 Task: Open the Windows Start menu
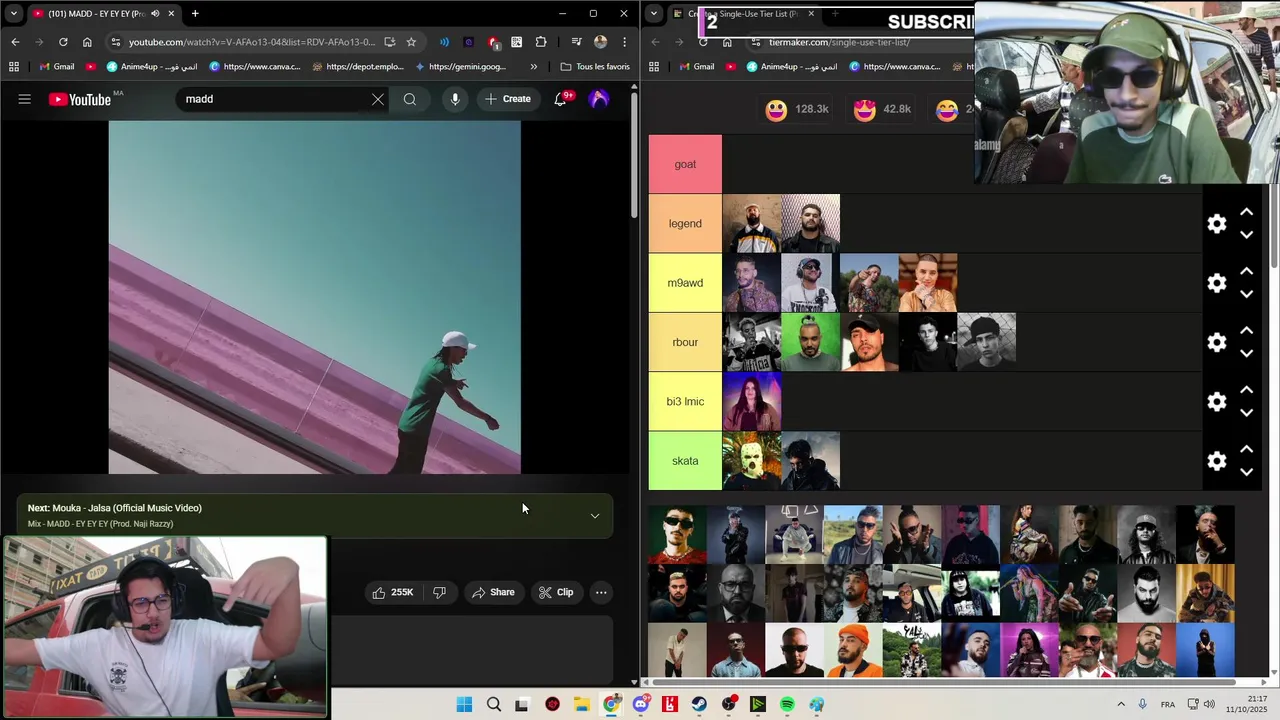464,705
